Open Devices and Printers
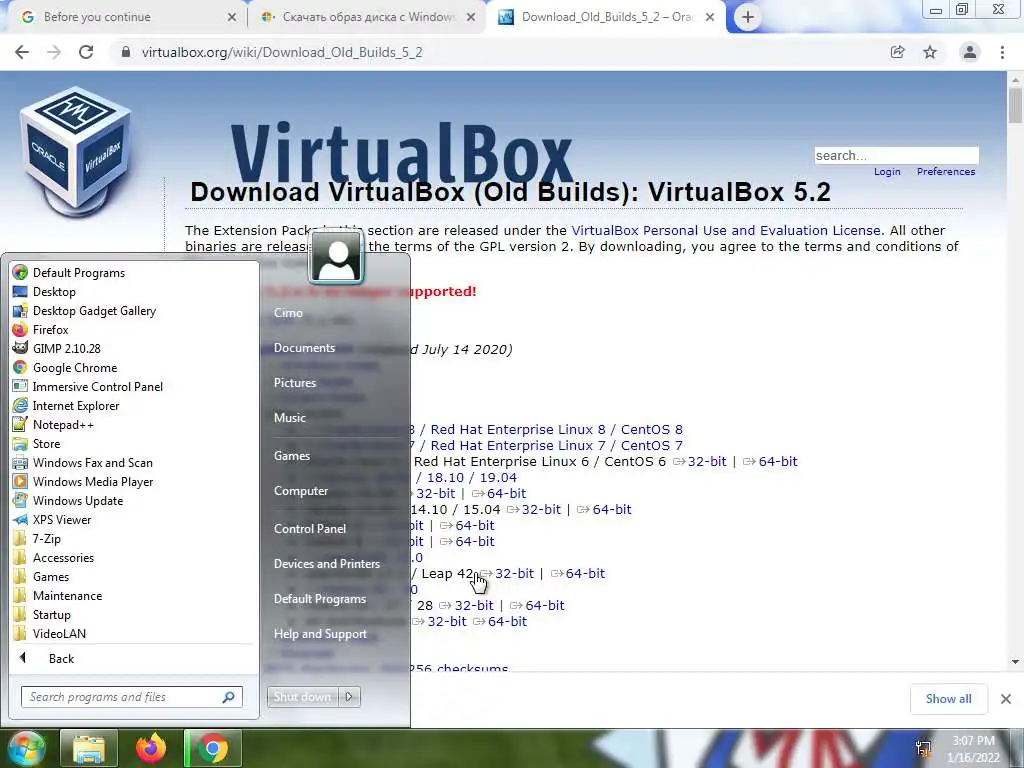 click(327, 564)
